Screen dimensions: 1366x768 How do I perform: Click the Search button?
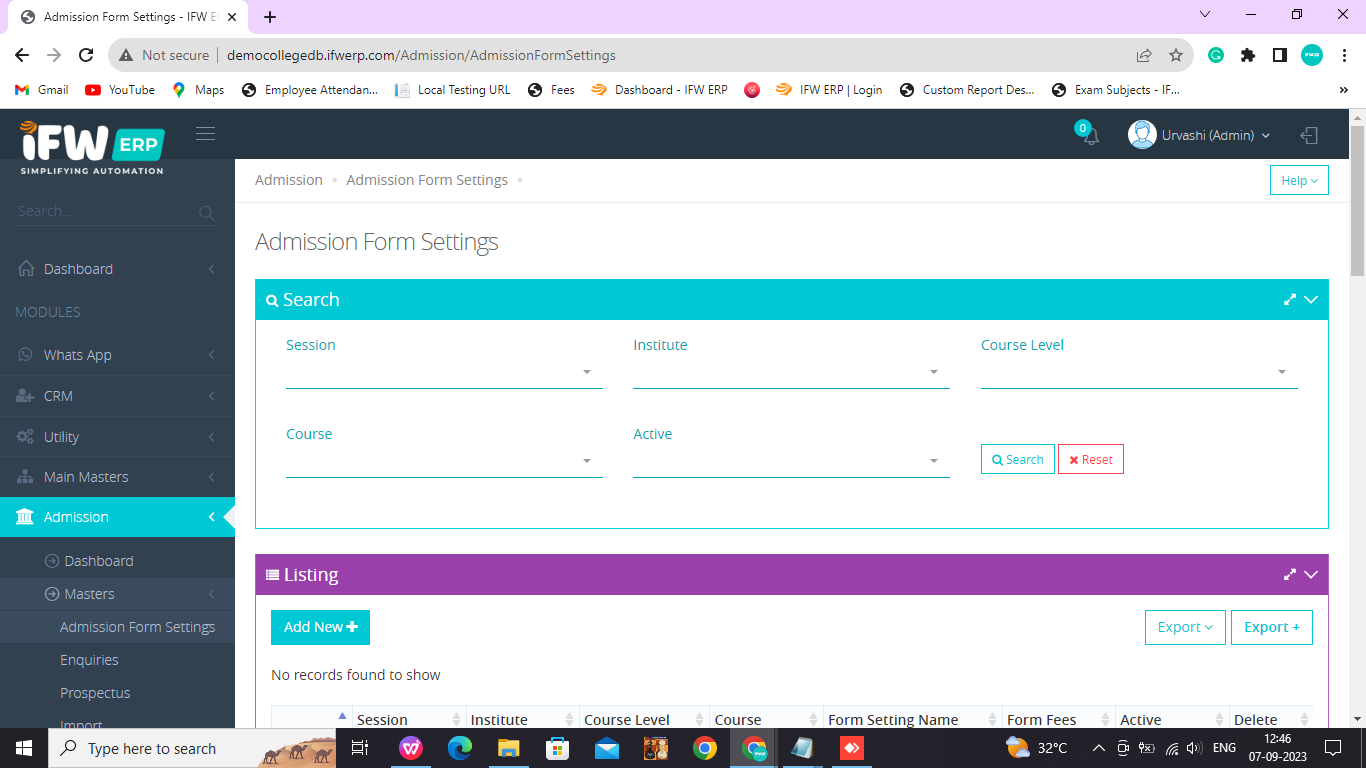point(1018,459)
